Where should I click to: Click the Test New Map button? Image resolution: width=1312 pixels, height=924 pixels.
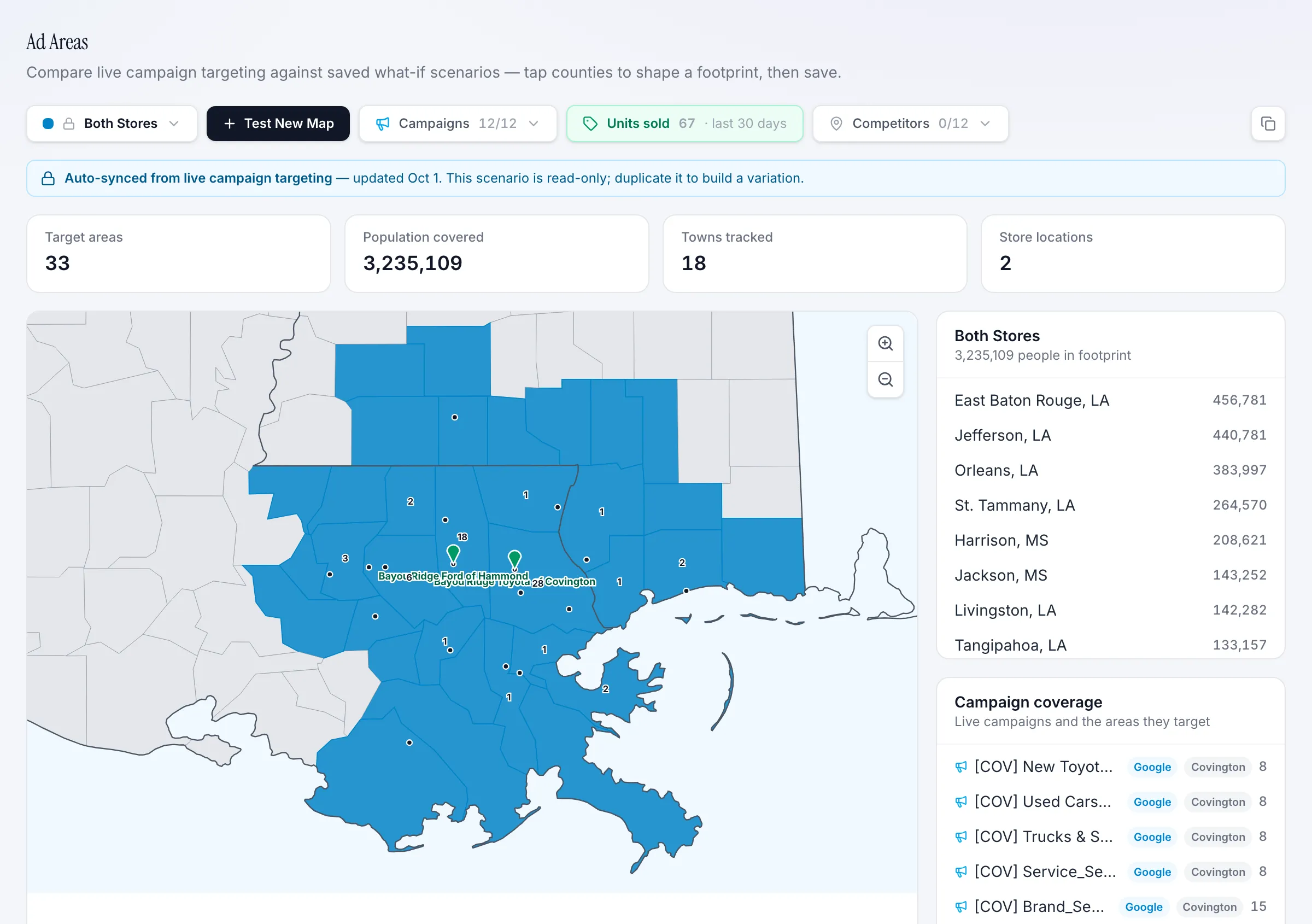coord(278,124)
